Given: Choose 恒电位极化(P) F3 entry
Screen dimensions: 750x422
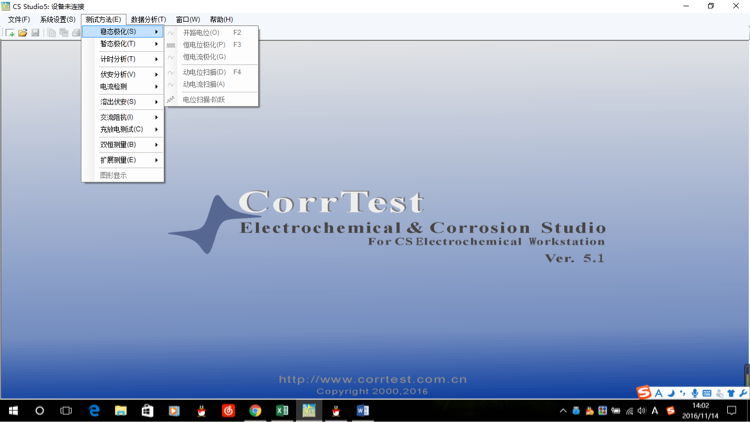Looking at the screenshot, I should (x=211, y=44).
